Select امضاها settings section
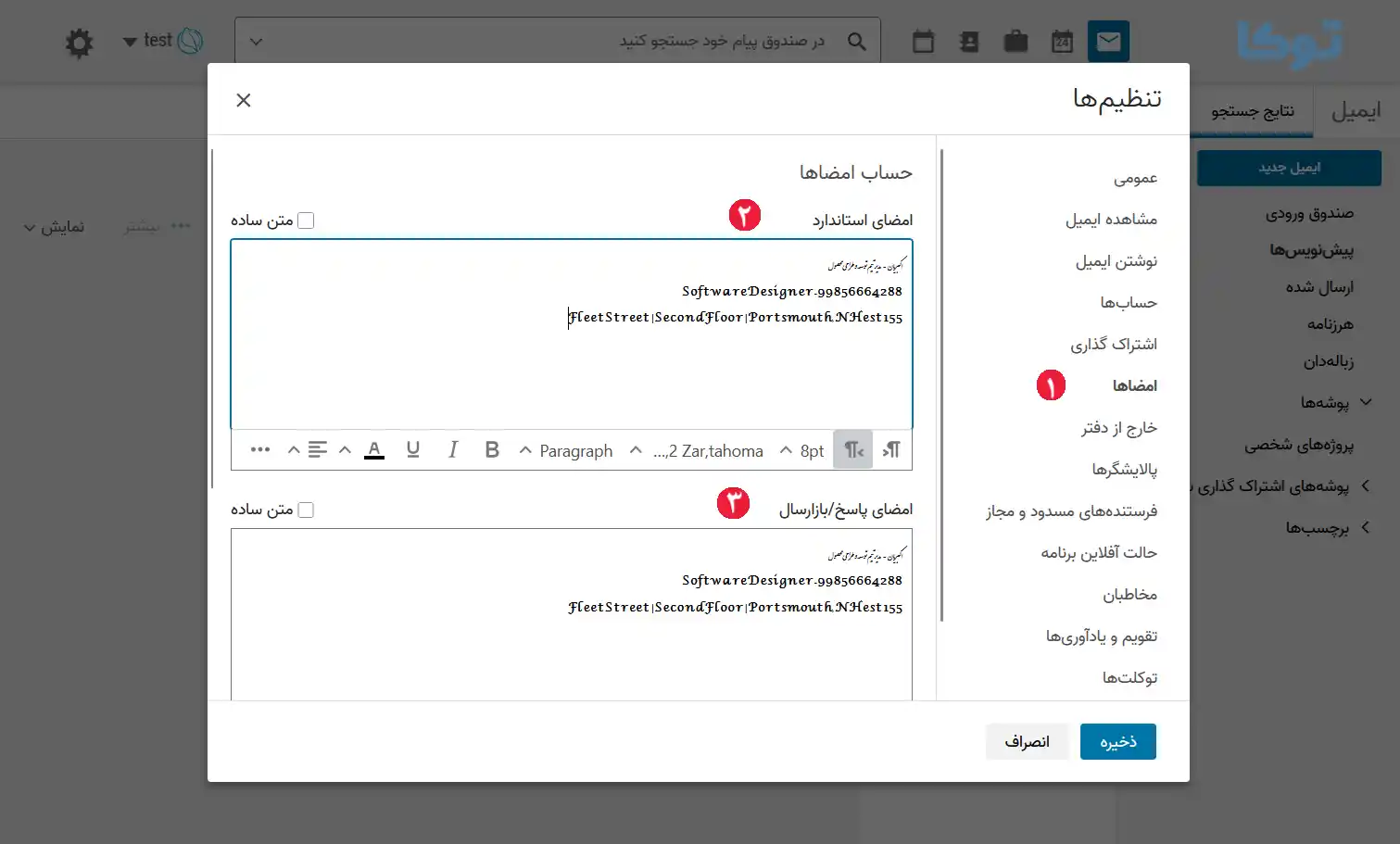1400x844 pixels. point(1134,385)
